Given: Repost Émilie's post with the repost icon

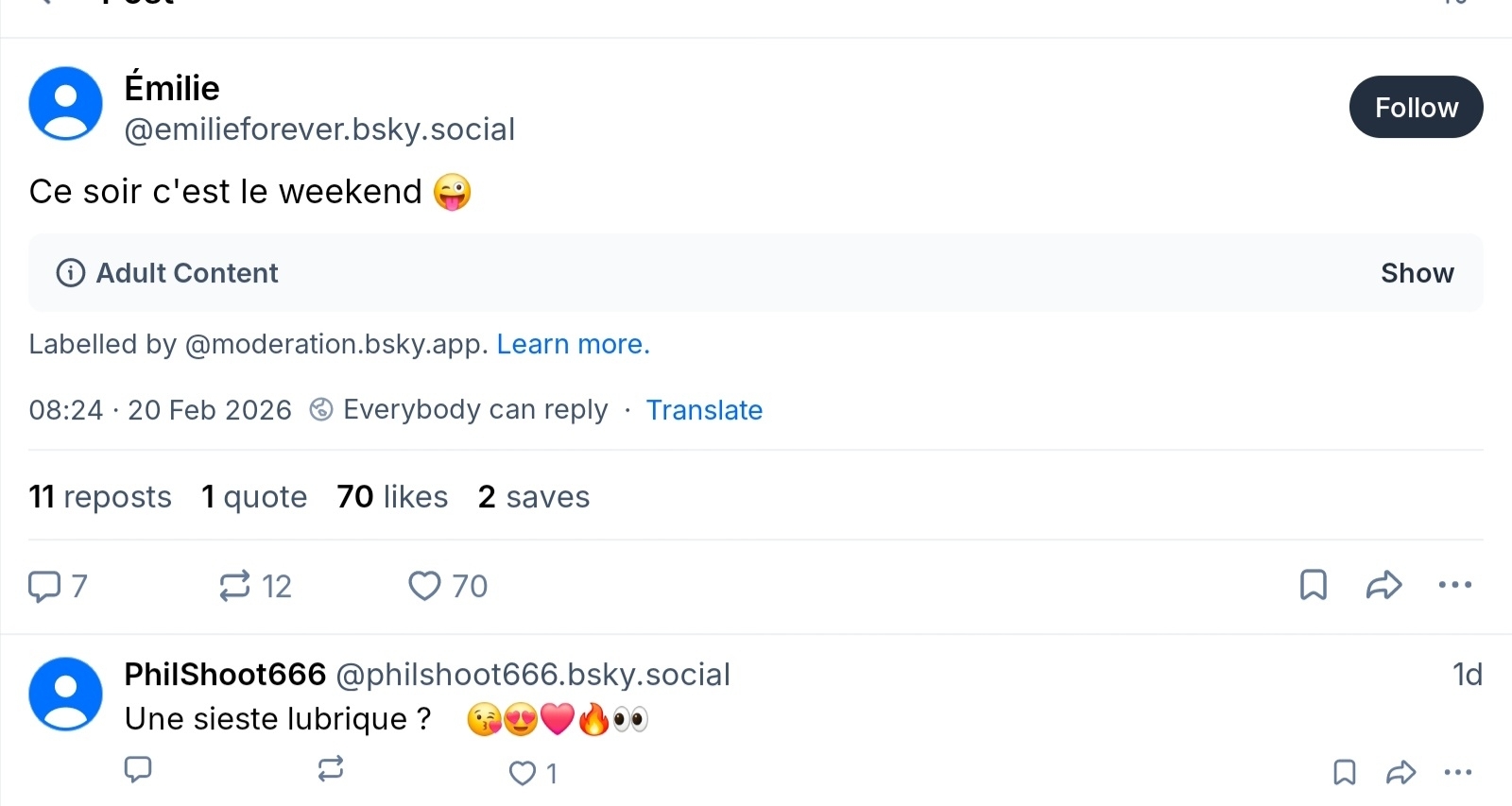Looking at the screenshot, I should (x=234, y=586).
